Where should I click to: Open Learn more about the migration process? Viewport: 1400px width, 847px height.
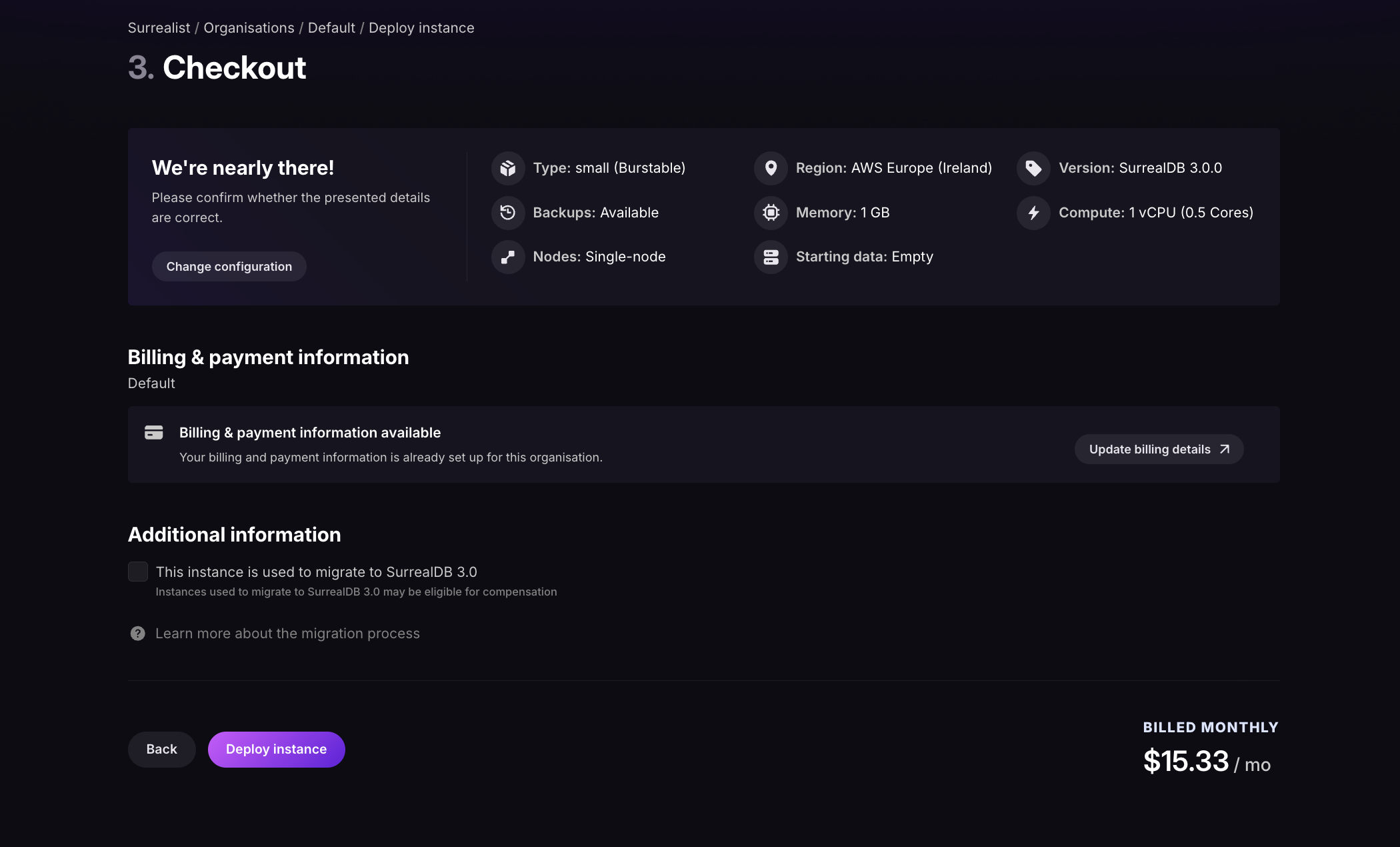[287, 634]
